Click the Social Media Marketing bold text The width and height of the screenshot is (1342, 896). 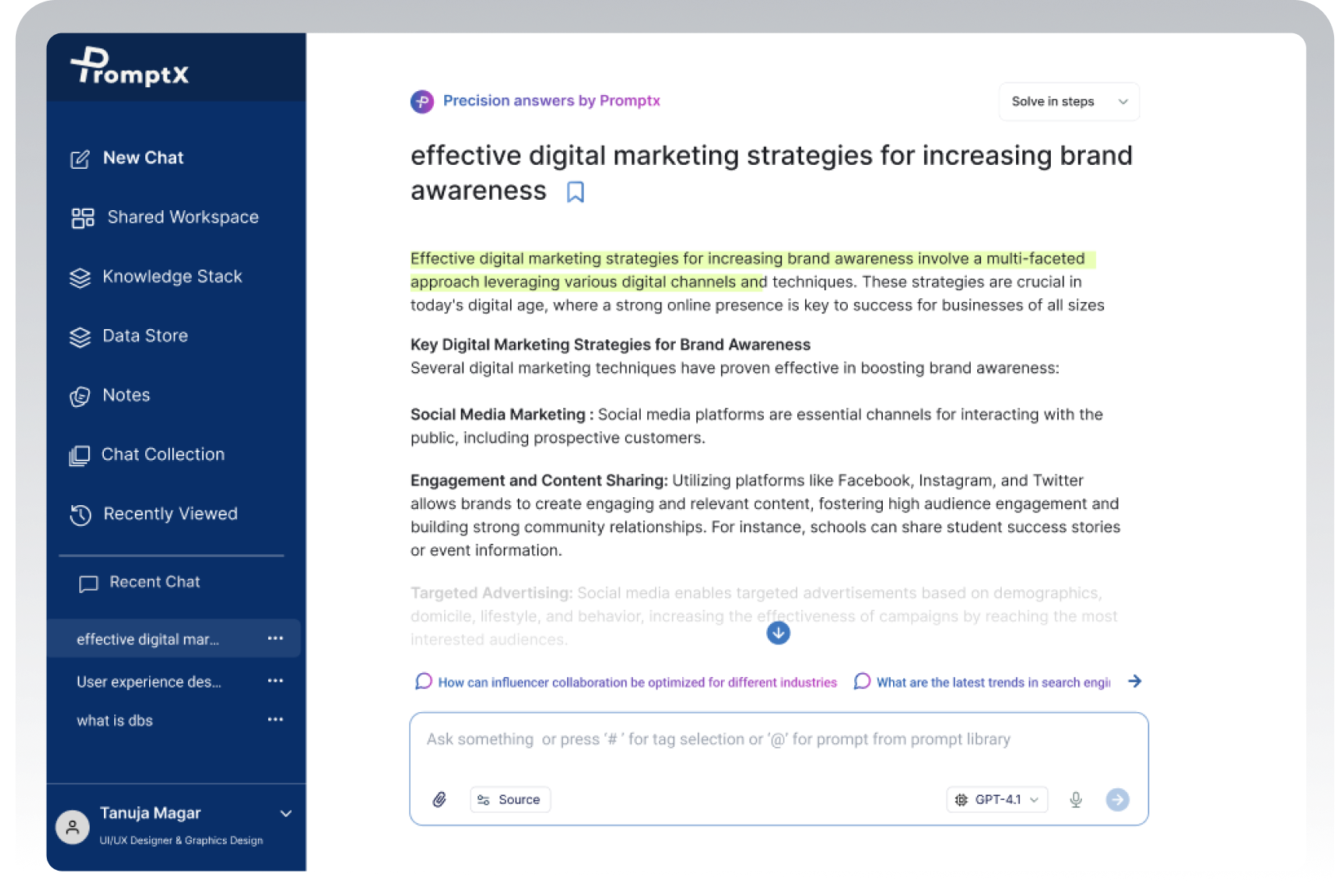pyautogui.click(x=501, y=414)
